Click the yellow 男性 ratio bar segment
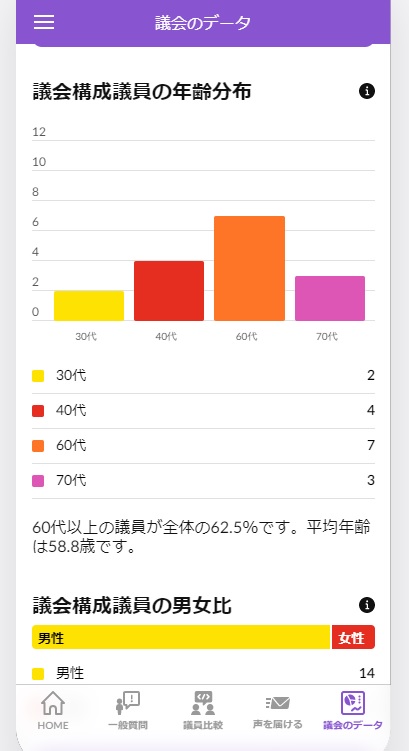Image resolution: width=409 pixels, height=751 pixels. tap(182, 637)
